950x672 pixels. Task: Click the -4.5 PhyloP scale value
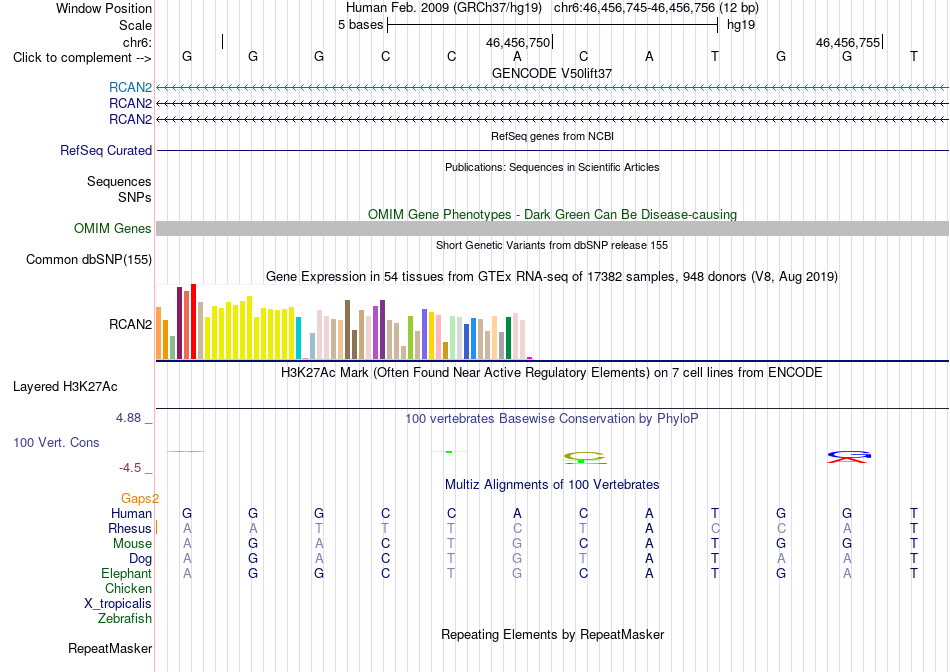(x=130, y=468)
